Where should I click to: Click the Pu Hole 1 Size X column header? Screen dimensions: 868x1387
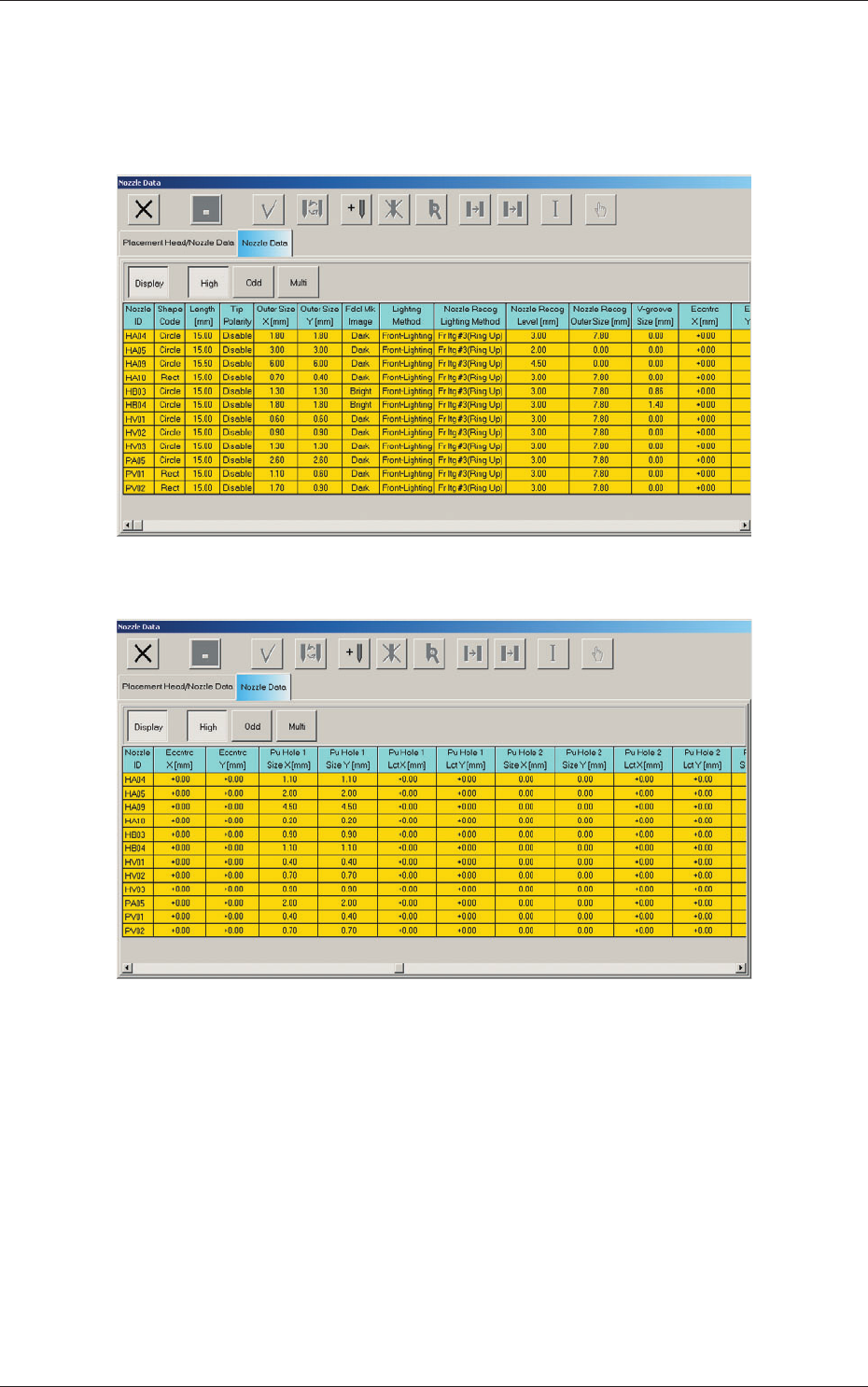click(x=289, y=759)
